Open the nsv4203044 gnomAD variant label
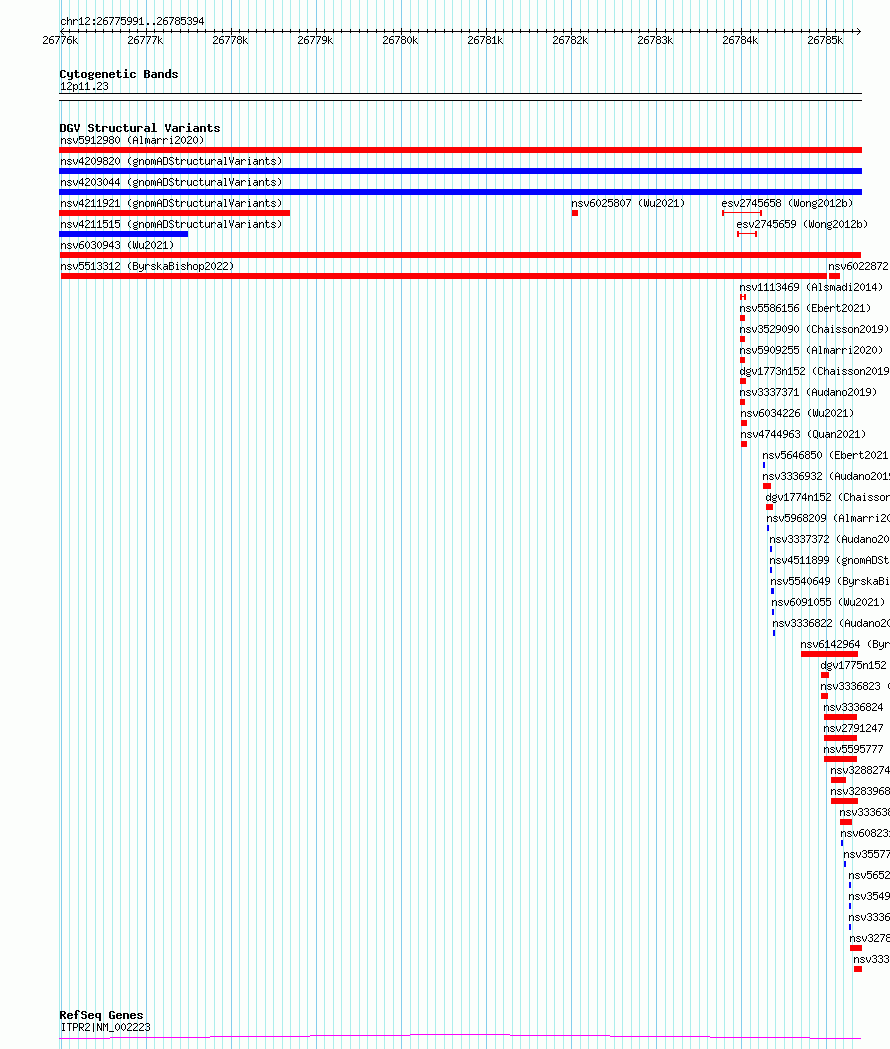Image resolution: width=890 pixels, height=1049 pixels. point(171,182)
